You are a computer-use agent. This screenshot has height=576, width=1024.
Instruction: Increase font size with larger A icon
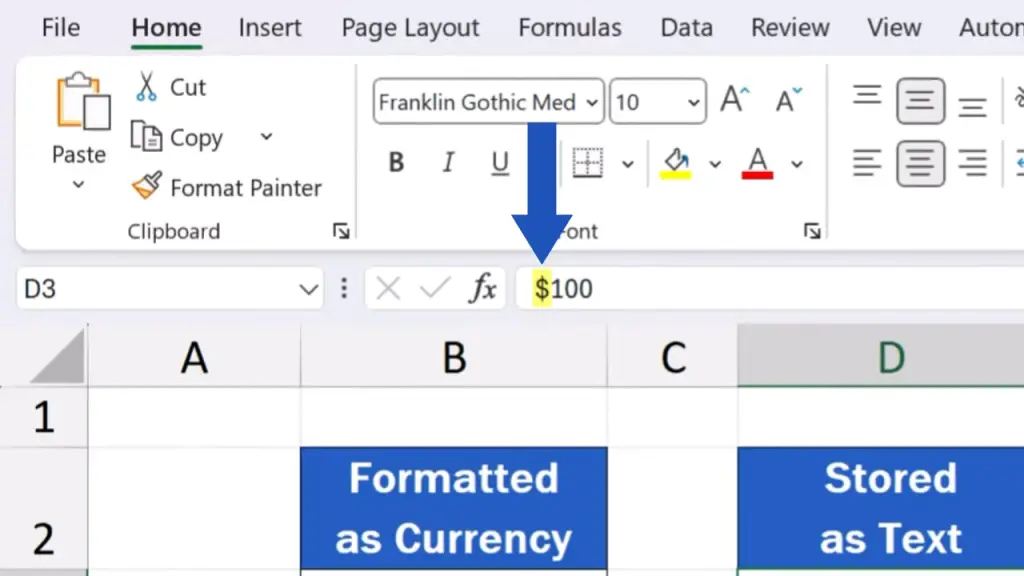(x=735, y=101)
